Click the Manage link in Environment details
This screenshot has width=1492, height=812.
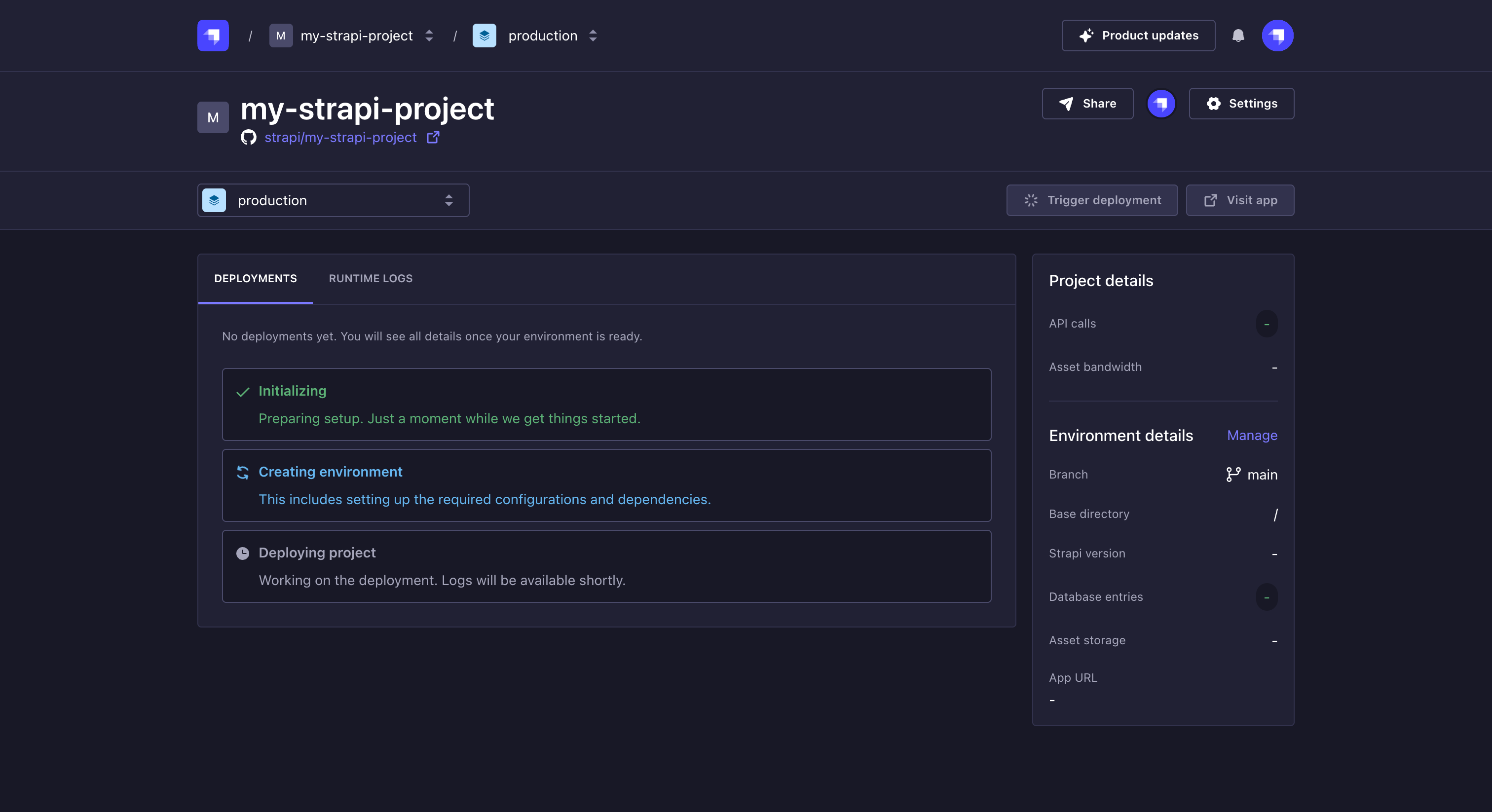1252,435
